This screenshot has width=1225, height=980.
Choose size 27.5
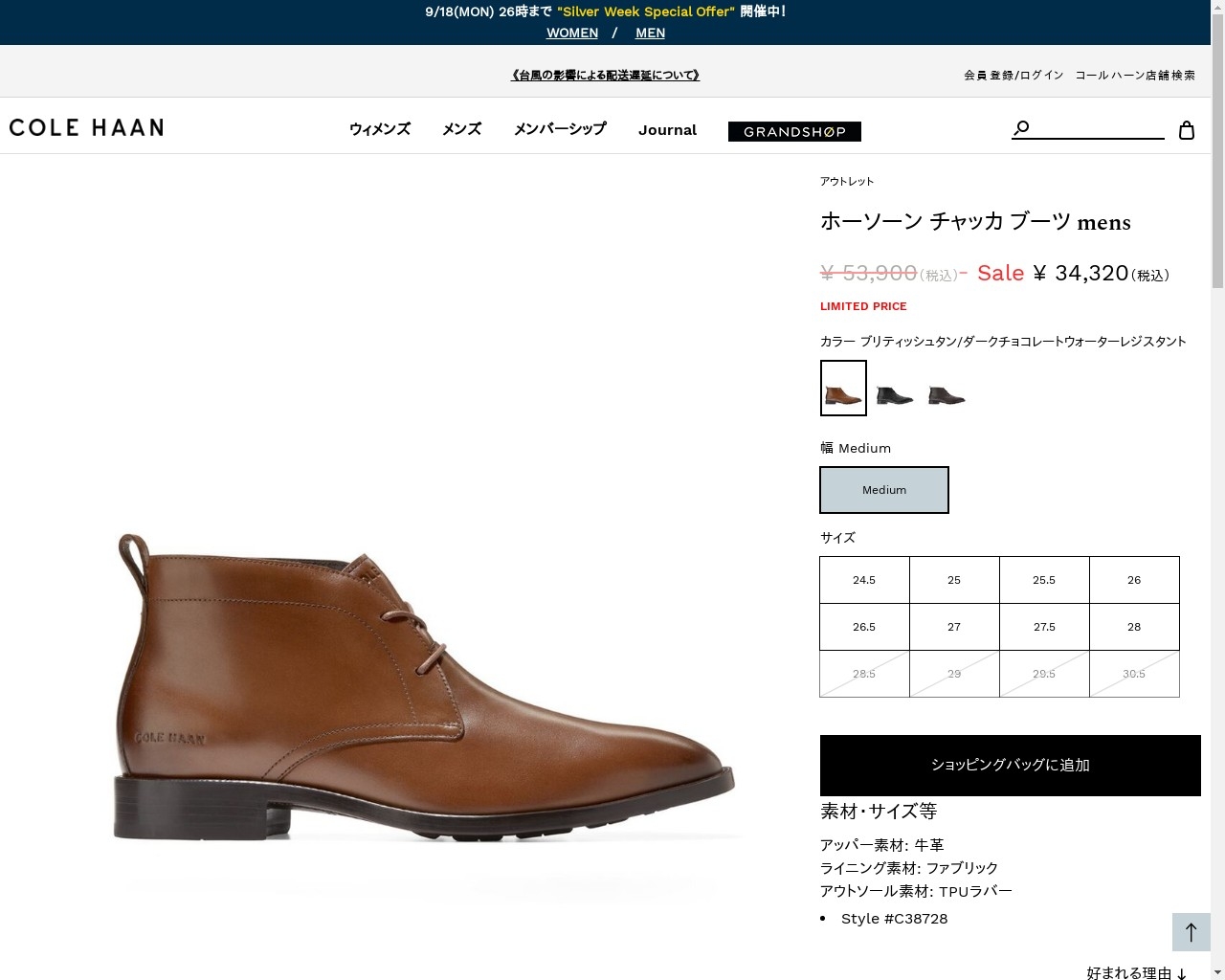coord(1044,627)
